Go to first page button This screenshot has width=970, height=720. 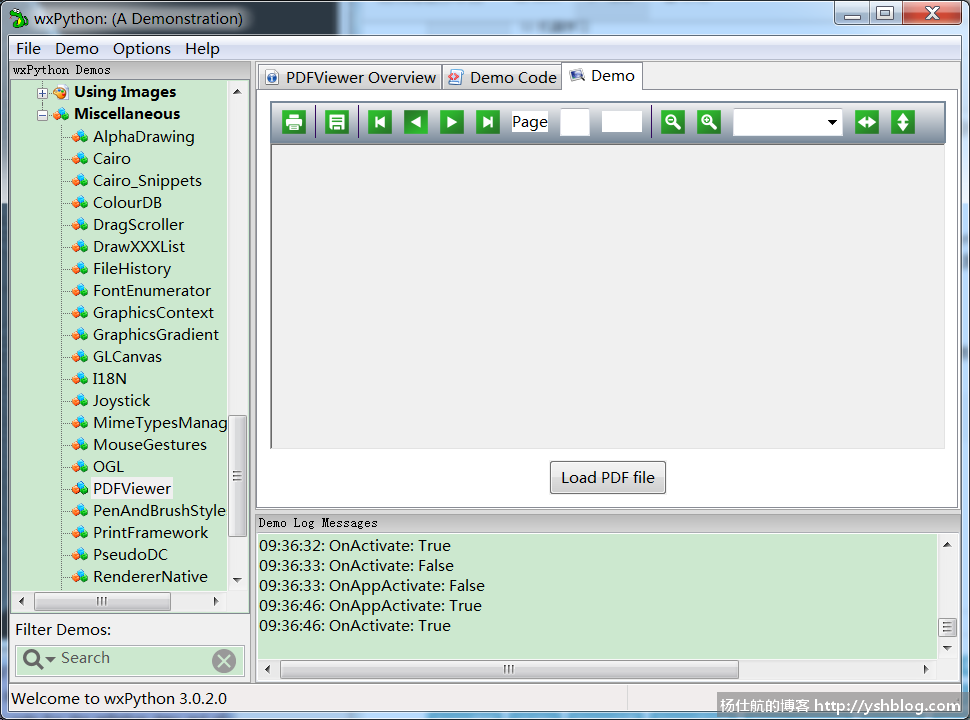(x=380, y=122)
